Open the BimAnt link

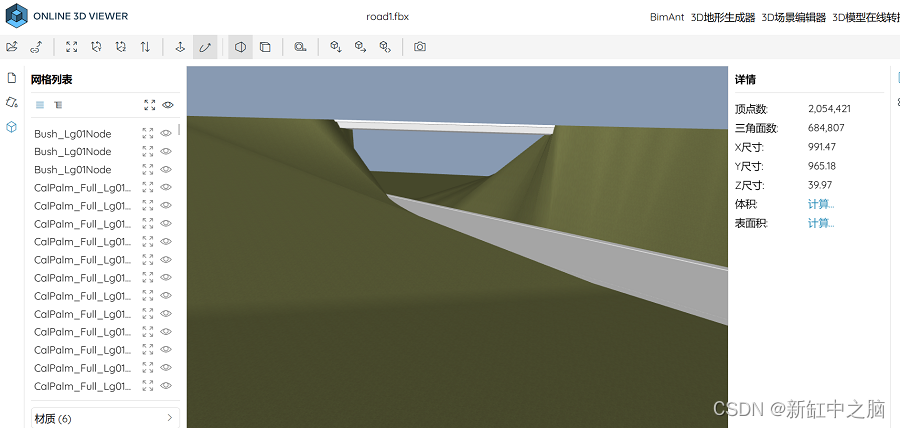coord(667,17)
